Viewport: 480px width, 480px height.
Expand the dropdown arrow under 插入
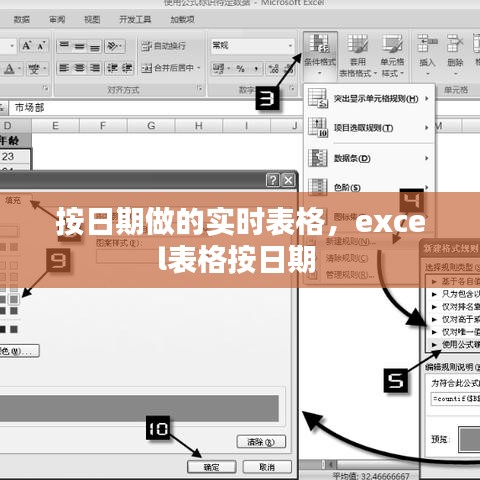428,74
